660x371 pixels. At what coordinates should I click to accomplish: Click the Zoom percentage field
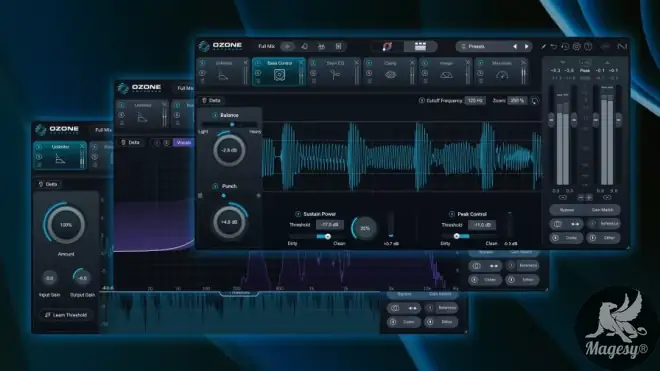tap(516, 101)
